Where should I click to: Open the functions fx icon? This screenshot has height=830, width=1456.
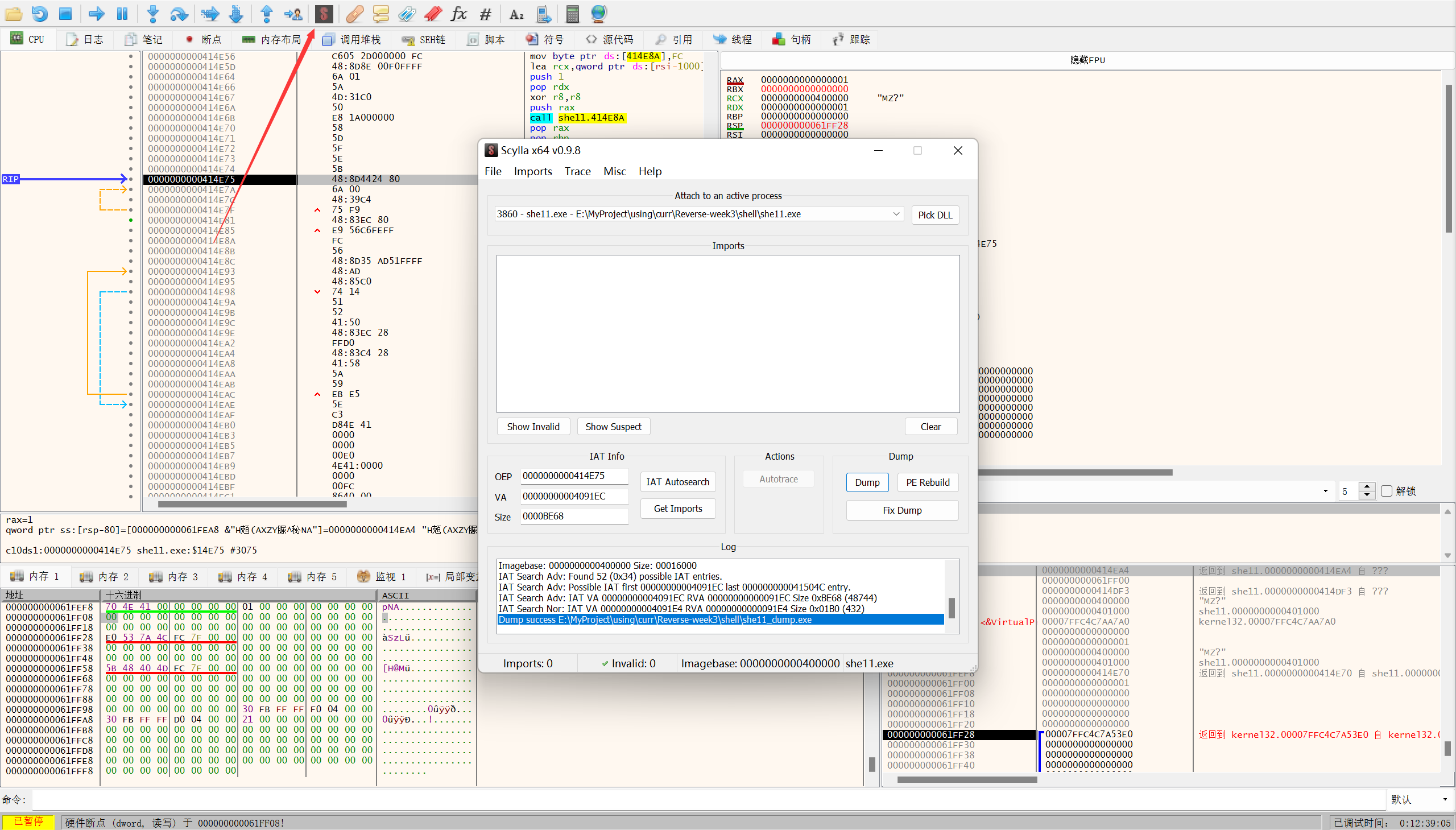pos(459,14)
